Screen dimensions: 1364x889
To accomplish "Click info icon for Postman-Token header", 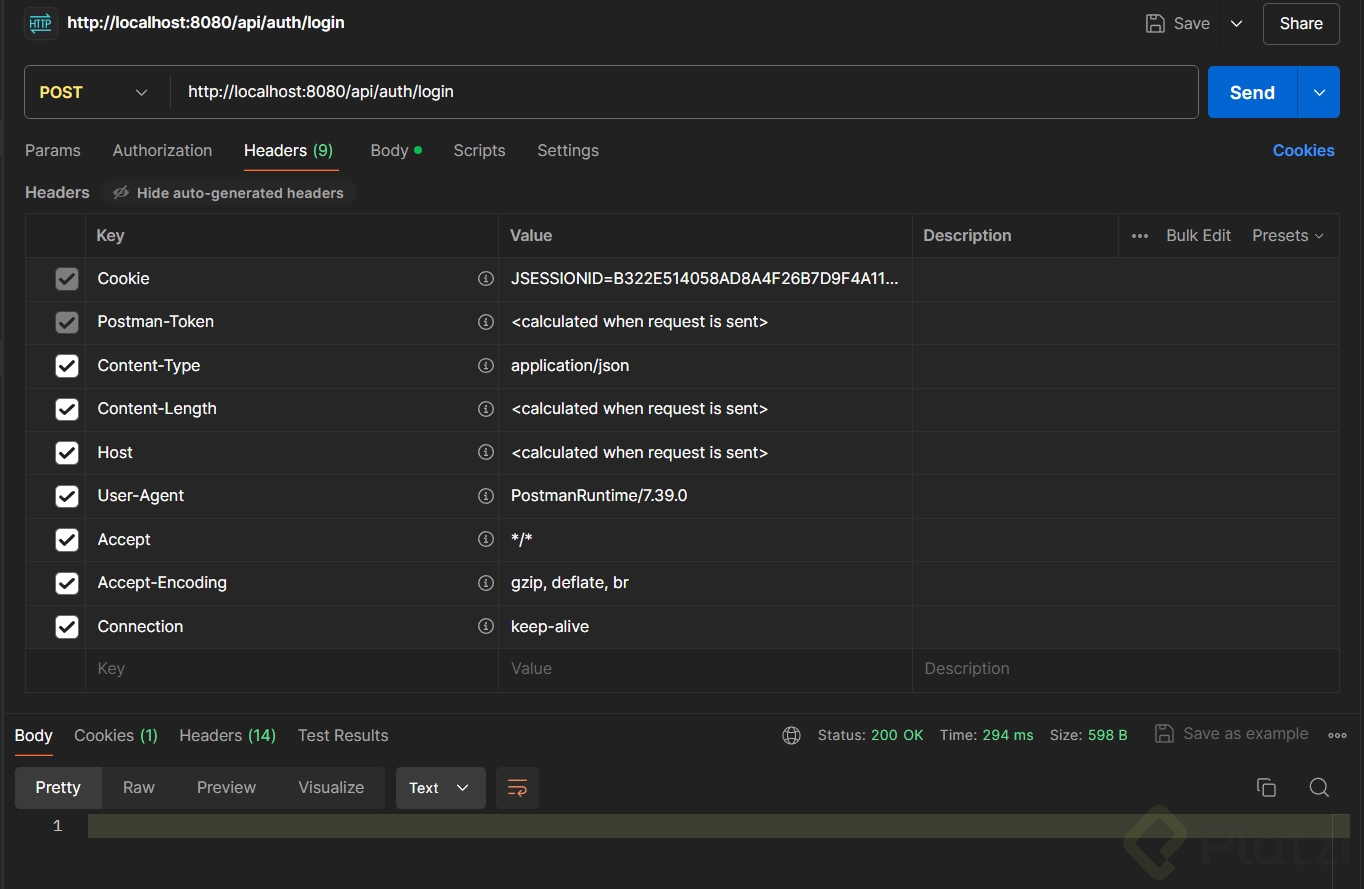I will point(486,322).
